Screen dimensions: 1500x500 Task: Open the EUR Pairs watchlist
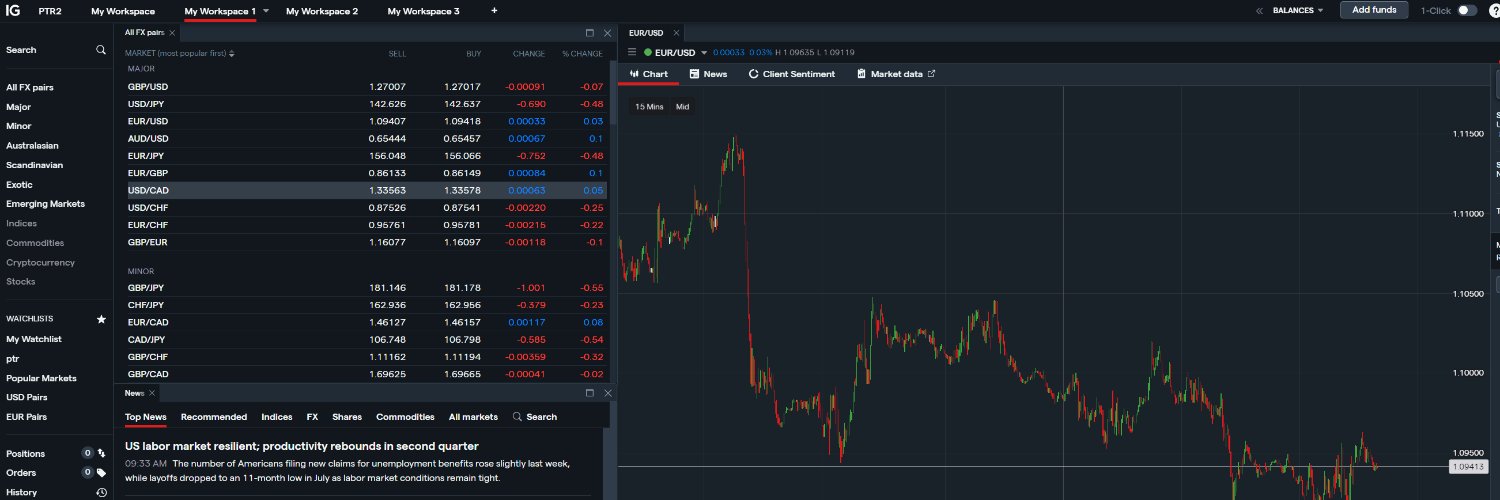coord(26,417)
